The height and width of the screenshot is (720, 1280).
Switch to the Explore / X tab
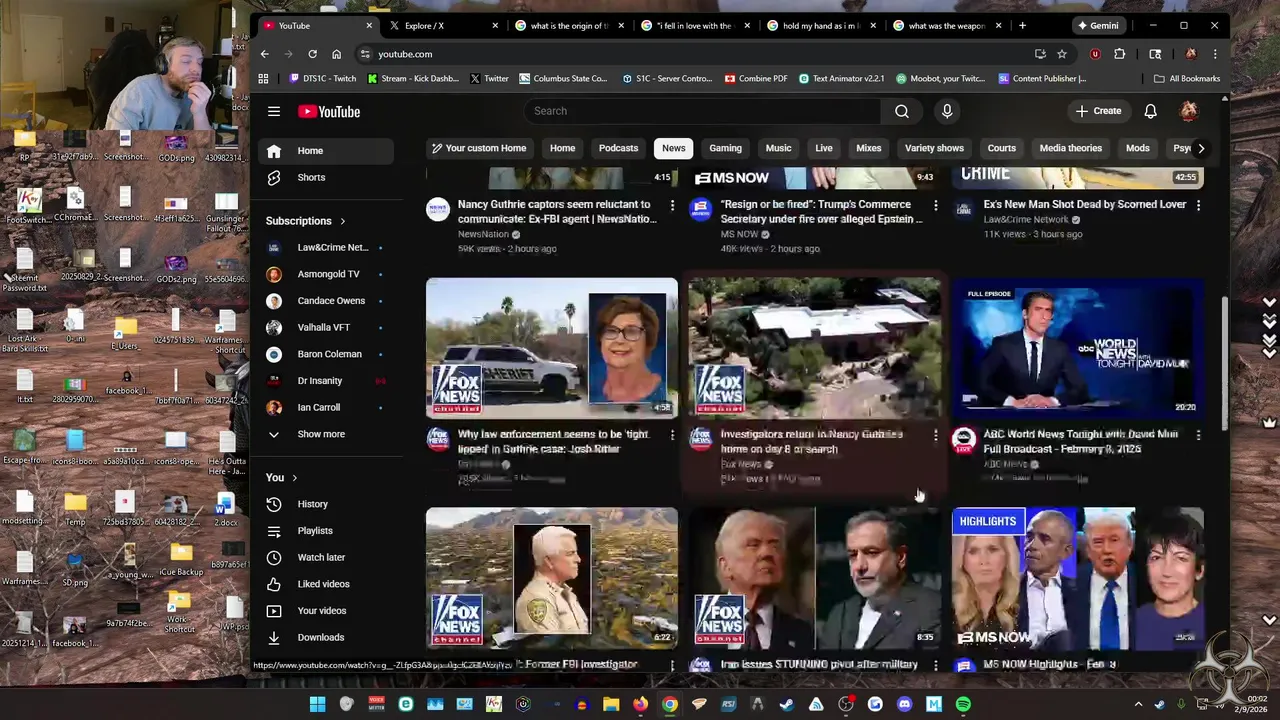coord(443,25)
